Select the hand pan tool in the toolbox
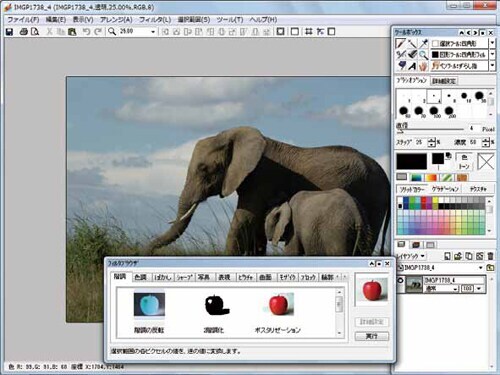Screen dimensions: 500x375 (x=424, y=66)
